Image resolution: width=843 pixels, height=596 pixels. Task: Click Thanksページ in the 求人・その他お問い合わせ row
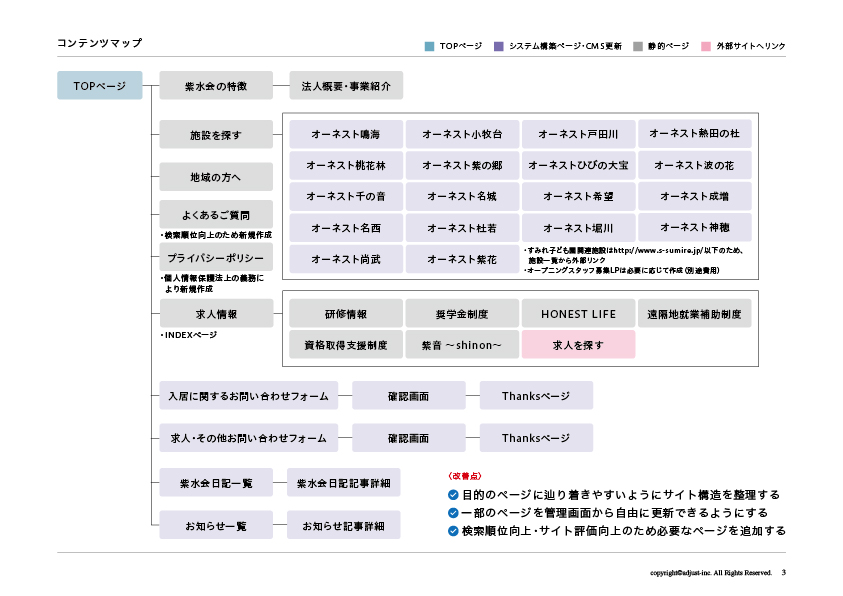(x=537, y=437)
